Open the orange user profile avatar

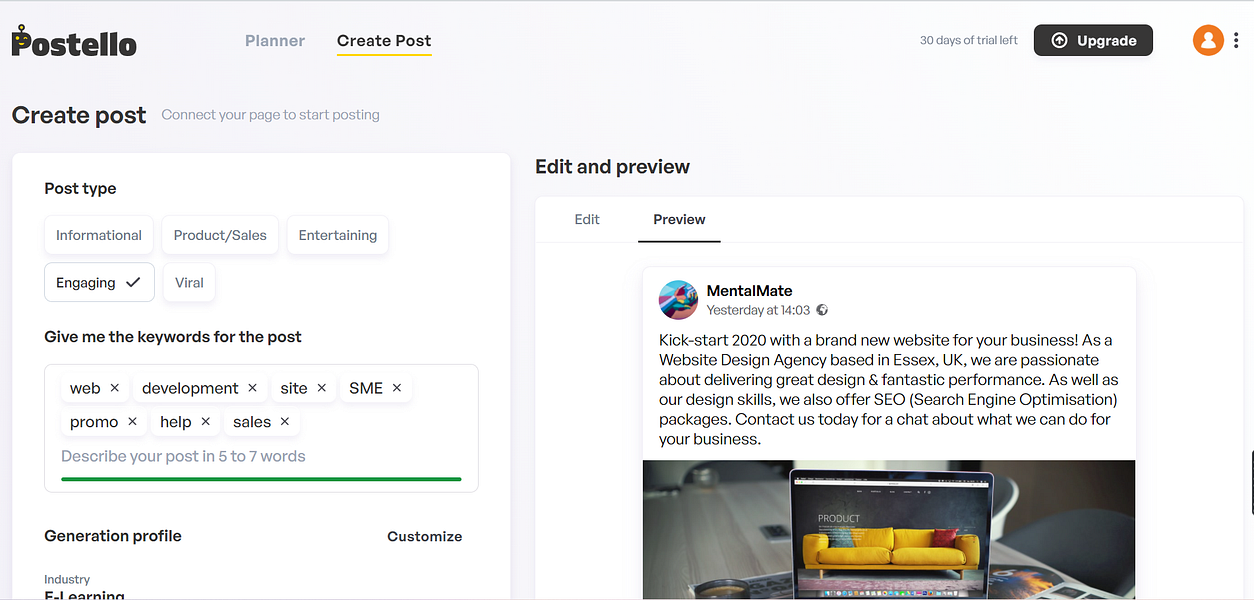coord(1208,40)
